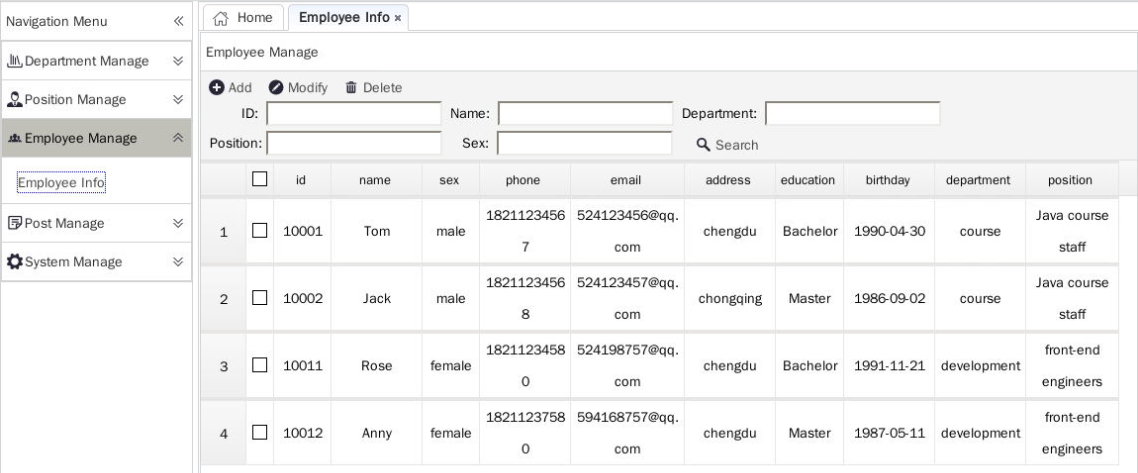The width and height of the screenshot is (1138, 473).
Task: Sort by the phone column header
Action: point(524,180)
